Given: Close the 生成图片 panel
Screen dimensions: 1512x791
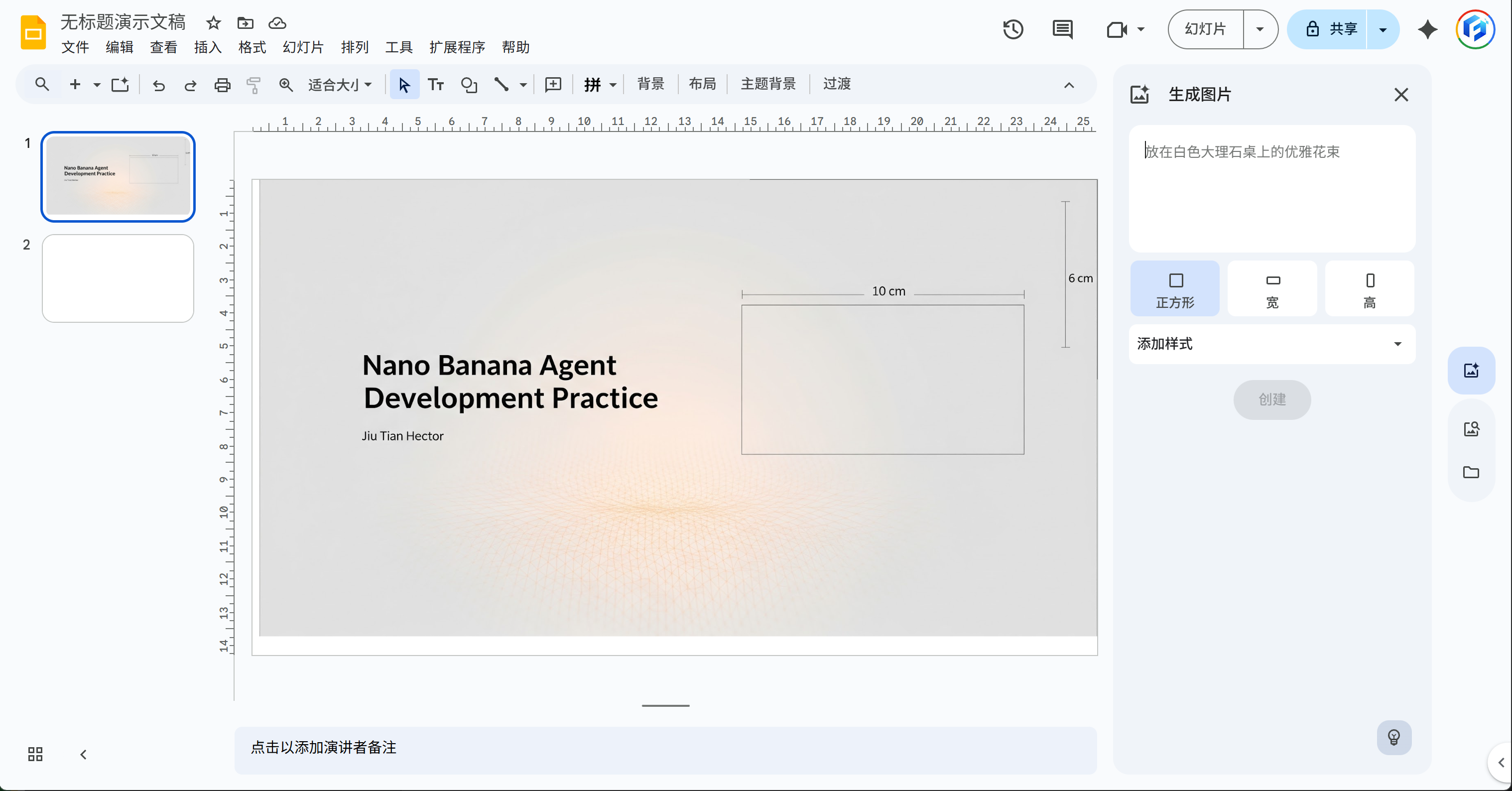Looking at the screenshot, I should pyautogui.click(x=1401, y=95).
